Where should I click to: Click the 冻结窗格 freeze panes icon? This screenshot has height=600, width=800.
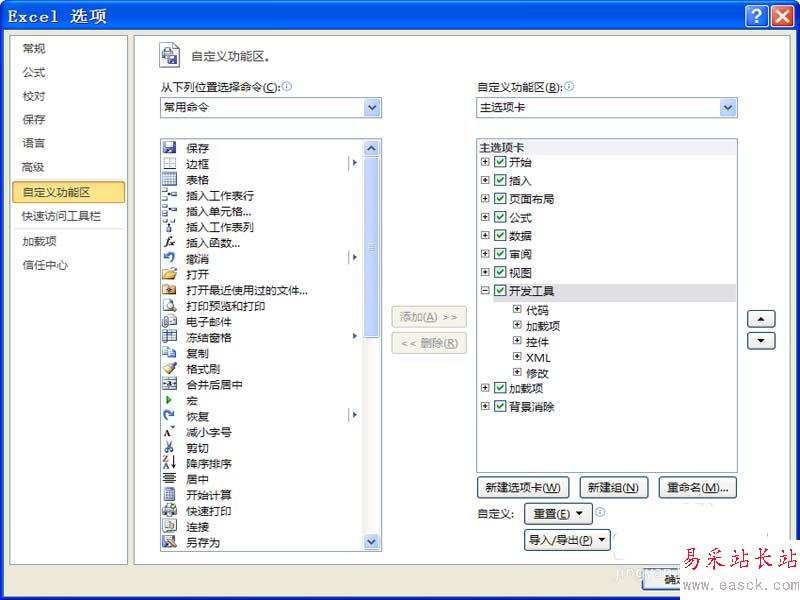(169, 337)
